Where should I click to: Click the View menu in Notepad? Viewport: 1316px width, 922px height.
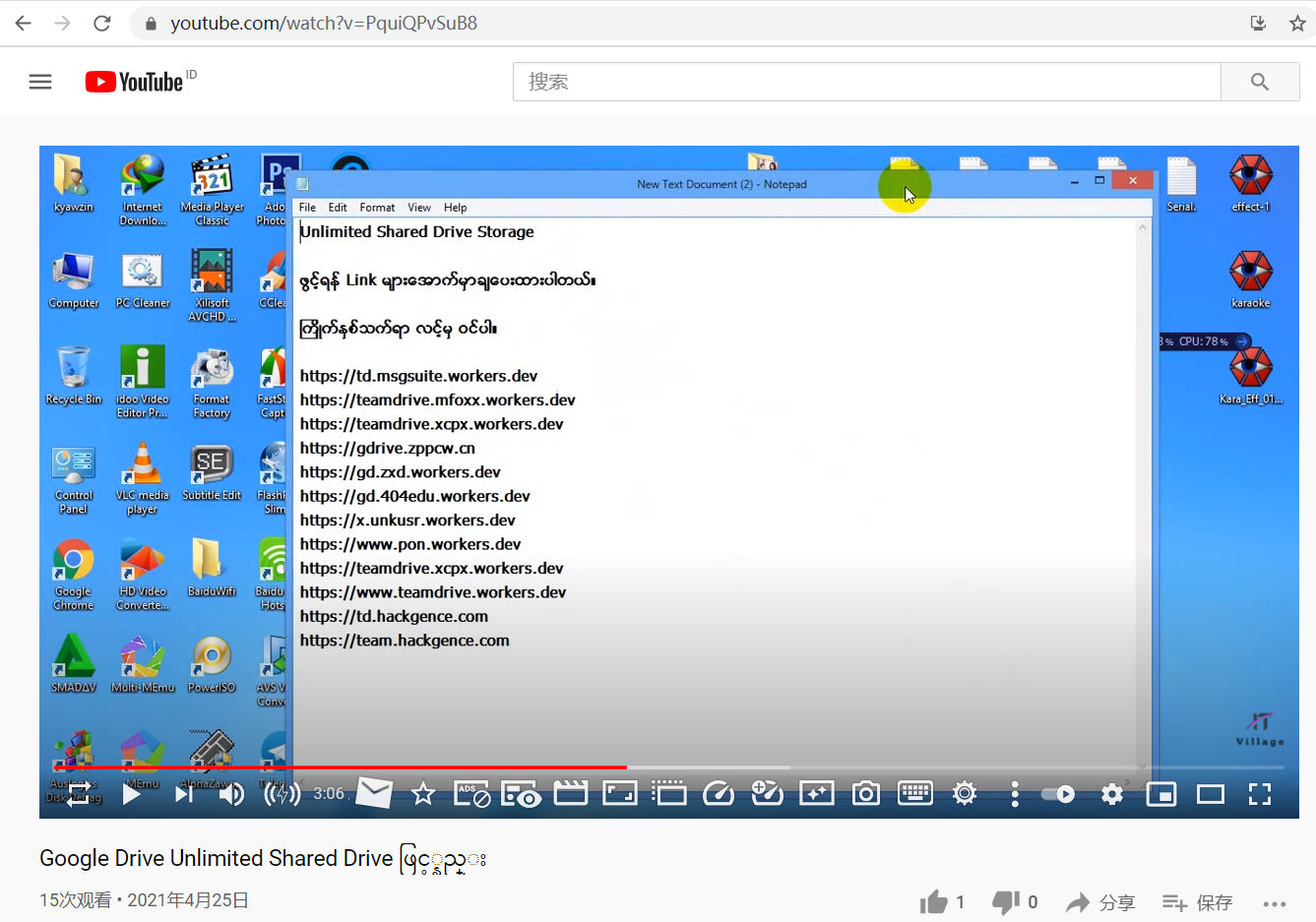click(419, 208)
